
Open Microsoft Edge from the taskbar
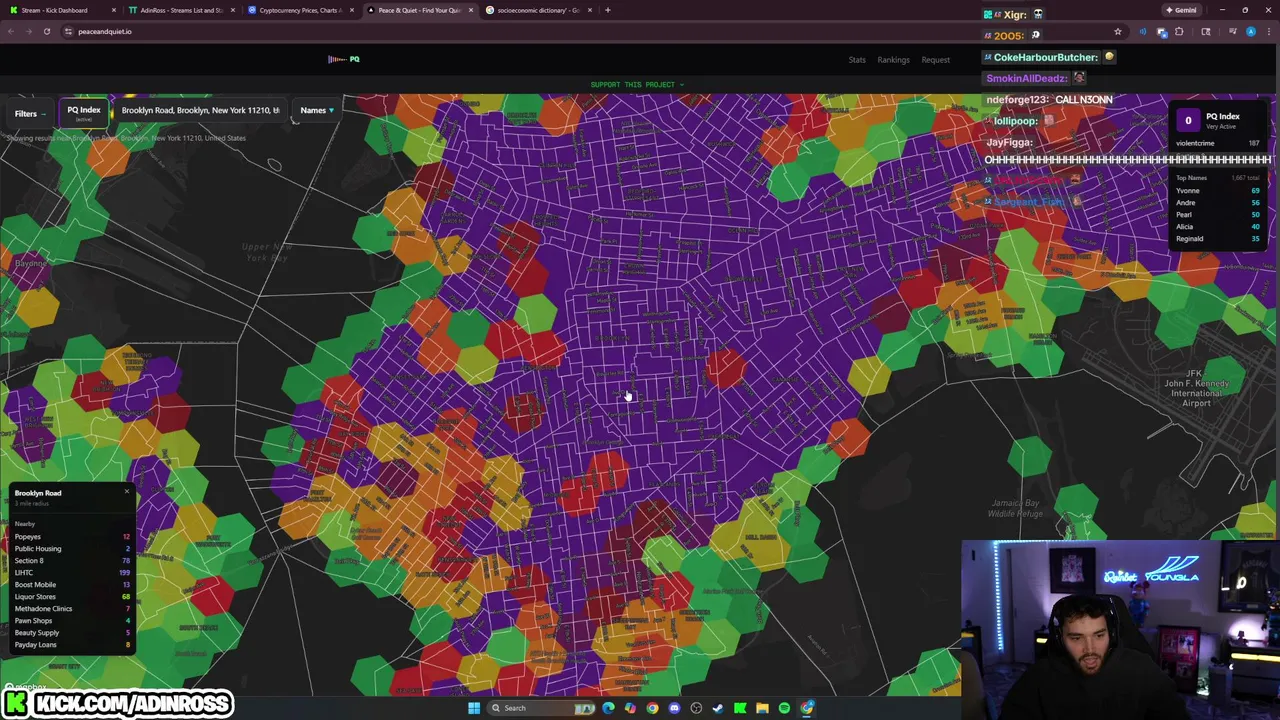(x=608, y=708)
